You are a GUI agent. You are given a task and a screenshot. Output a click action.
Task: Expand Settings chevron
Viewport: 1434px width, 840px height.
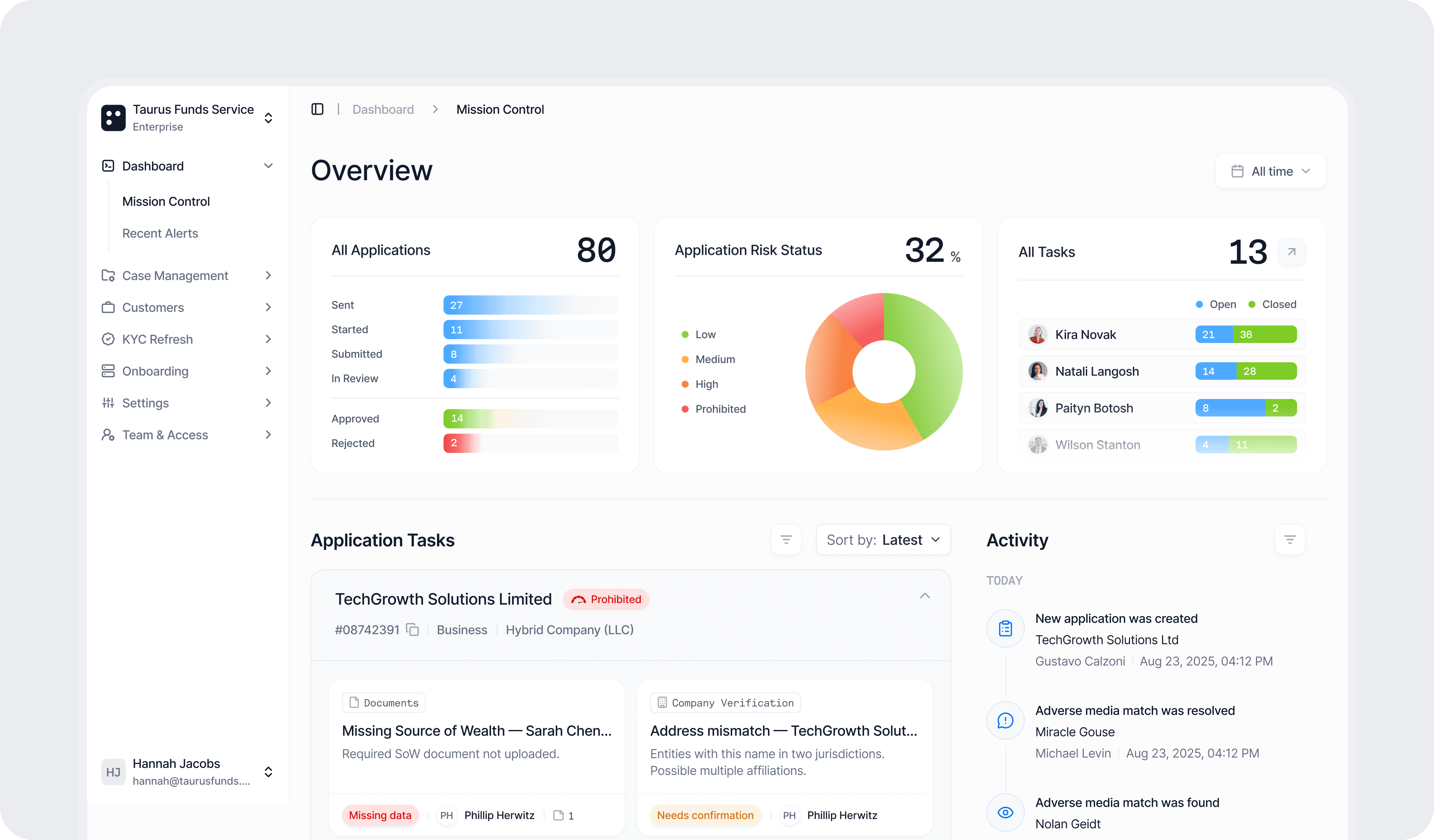[269, 402]
